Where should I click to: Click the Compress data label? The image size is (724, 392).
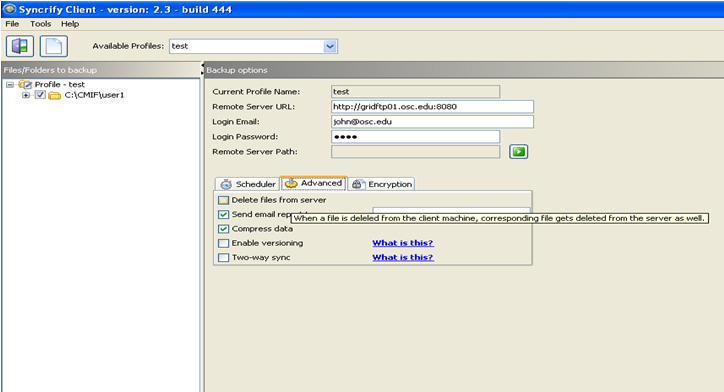[262, 229]
